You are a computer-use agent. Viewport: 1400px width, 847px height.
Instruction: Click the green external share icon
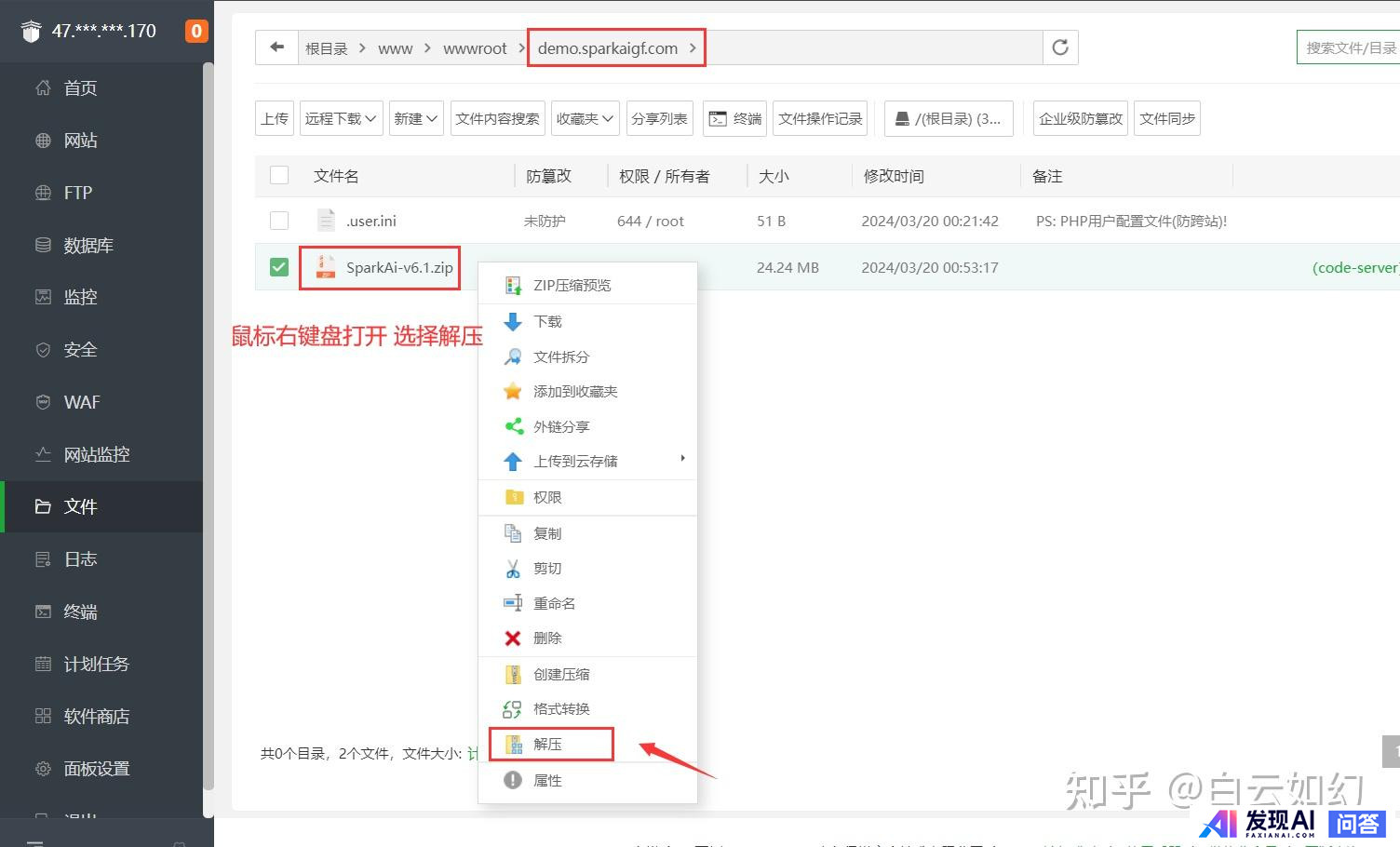coord(512,426)
